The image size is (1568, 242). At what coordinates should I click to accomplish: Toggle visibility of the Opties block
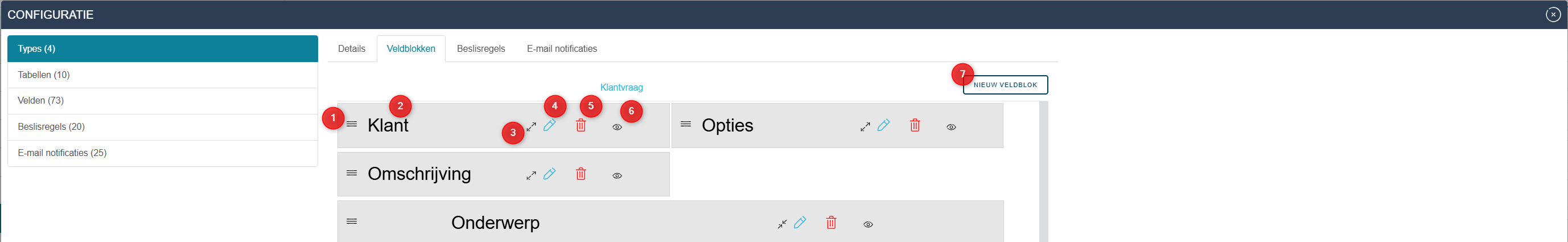coord(952,127)
